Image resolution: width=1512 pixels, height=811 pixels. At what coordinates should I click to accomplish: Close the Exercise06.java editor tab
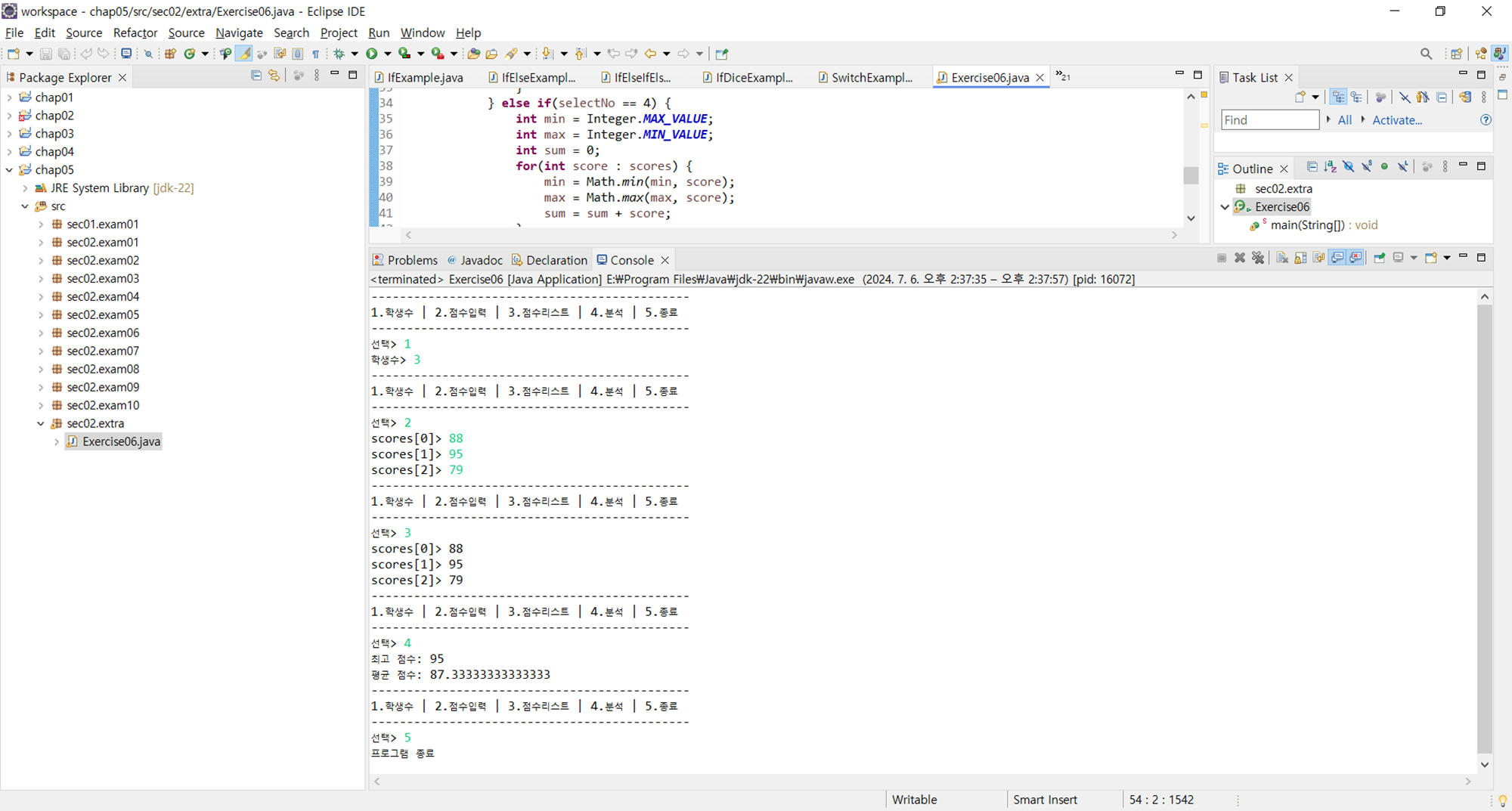coord(1039,78)
